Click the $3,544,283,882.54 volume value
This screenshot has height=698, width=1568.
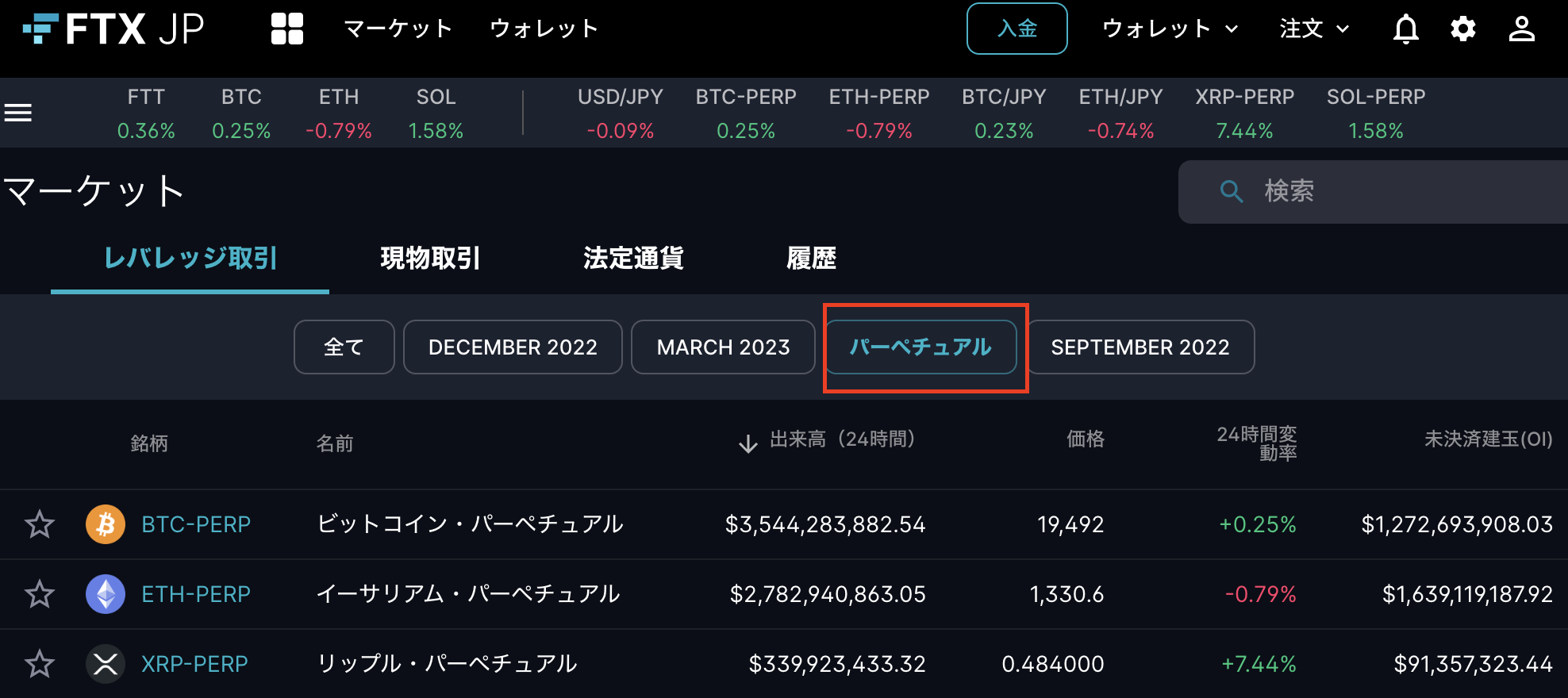pos(825,524)
